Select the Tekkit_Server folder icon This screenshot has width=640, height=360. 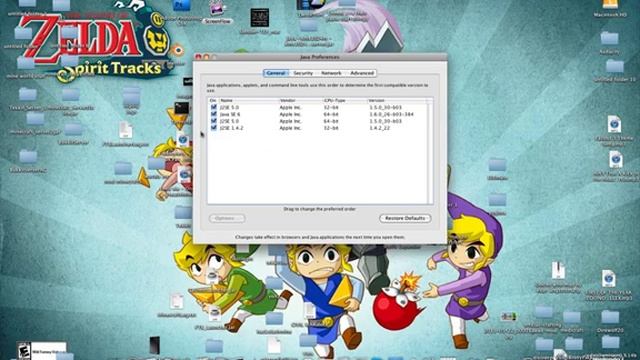coord(28,94)
